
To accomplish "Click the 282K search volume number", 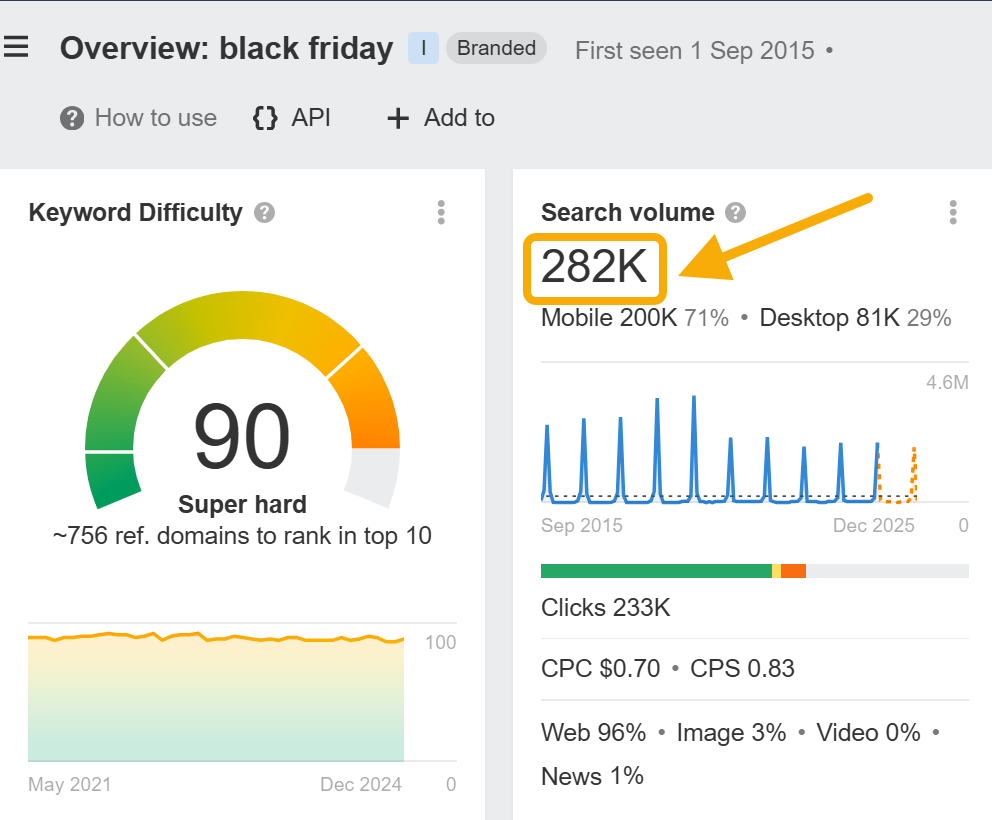I will click(594, 268).
